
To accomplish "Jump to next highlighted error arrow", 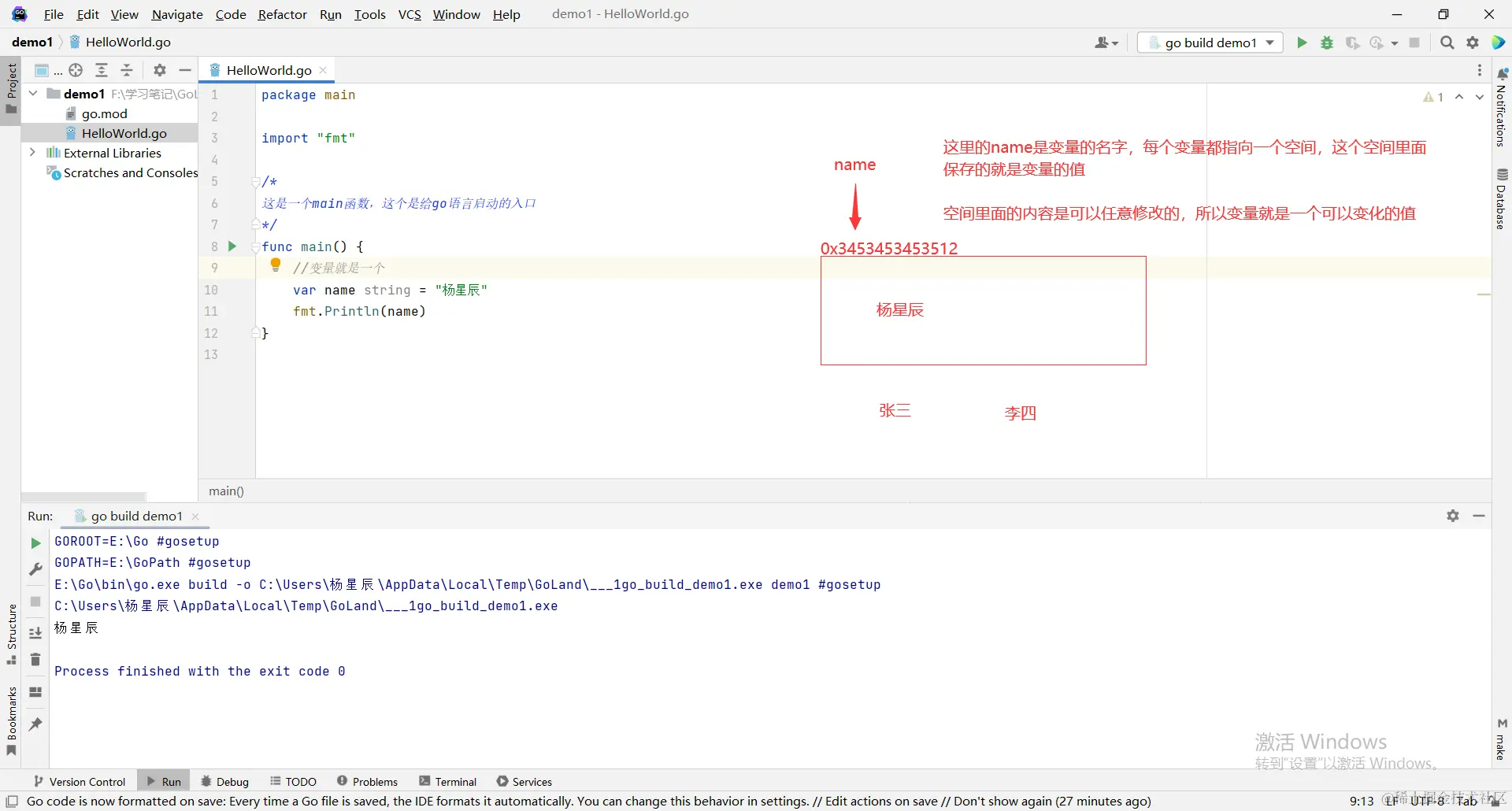I will pyautogui.click(x=1480, y=97).
